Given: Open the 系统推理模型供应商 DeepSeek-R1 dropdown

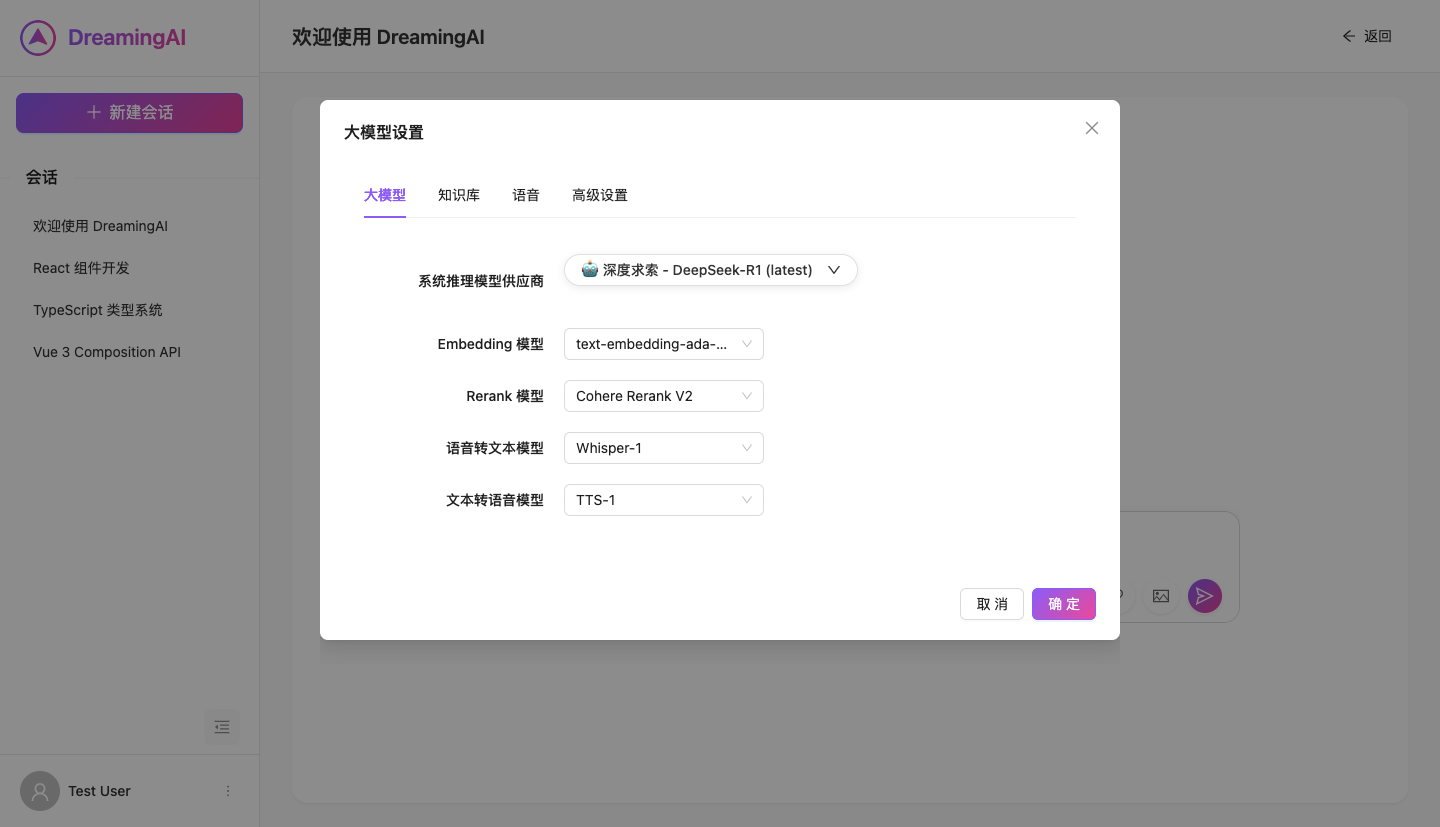Looking at the screenshot, I should (710, 269).
